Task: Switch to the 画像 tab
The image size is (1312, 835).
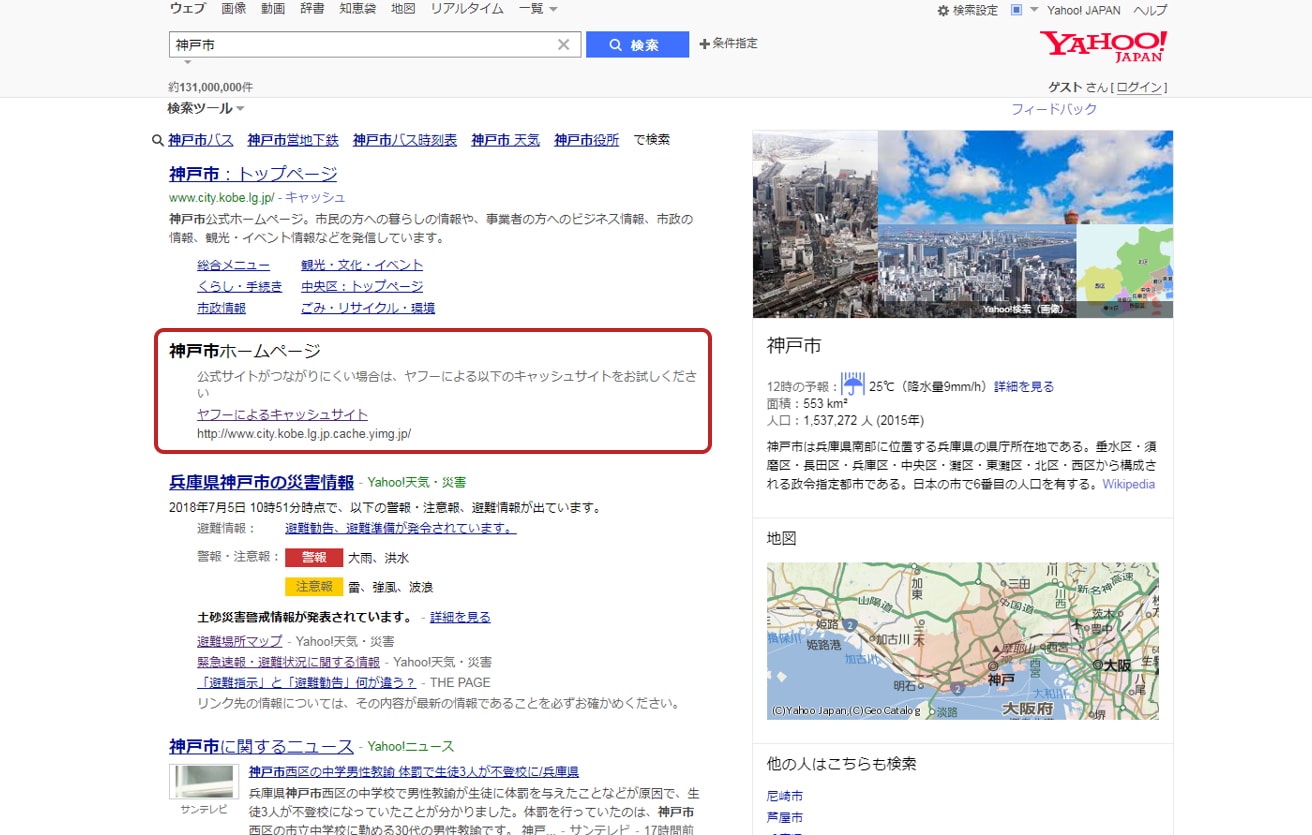Action: coord(234,9)
